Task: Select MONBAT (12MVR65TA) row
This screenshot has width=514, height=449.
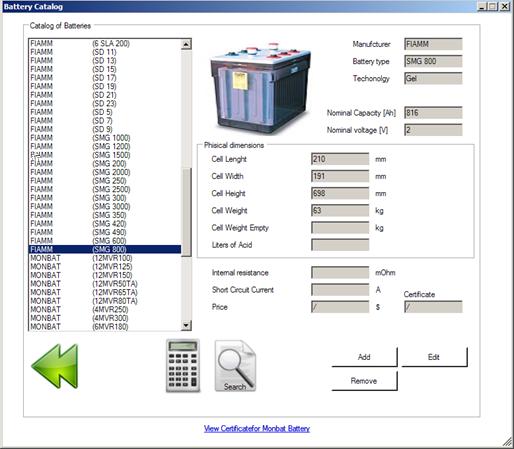Action: (x=105, y=292)
